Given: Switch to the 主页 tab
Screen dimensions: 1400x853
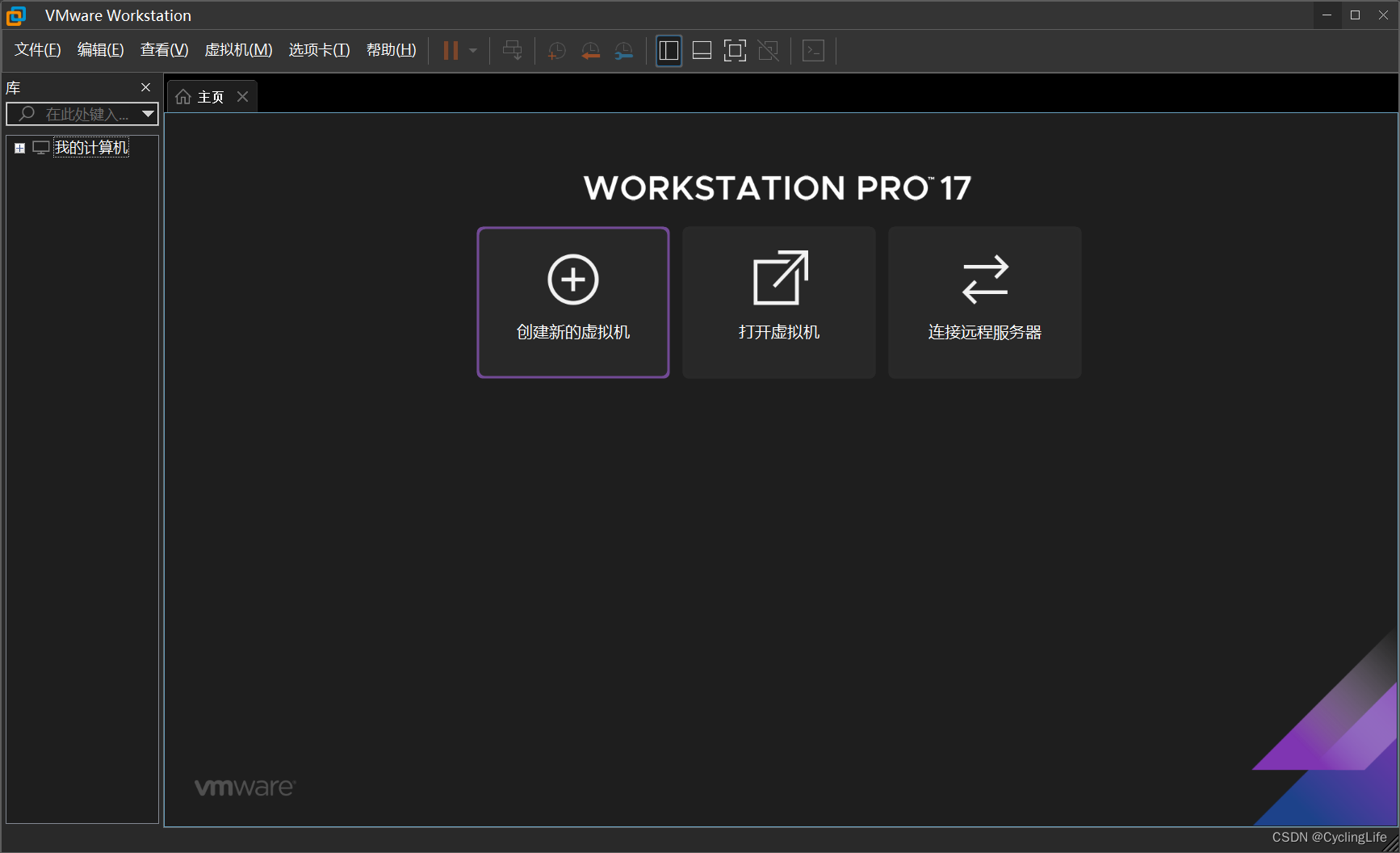Looking at the screenshot, I should pos(212,97).
